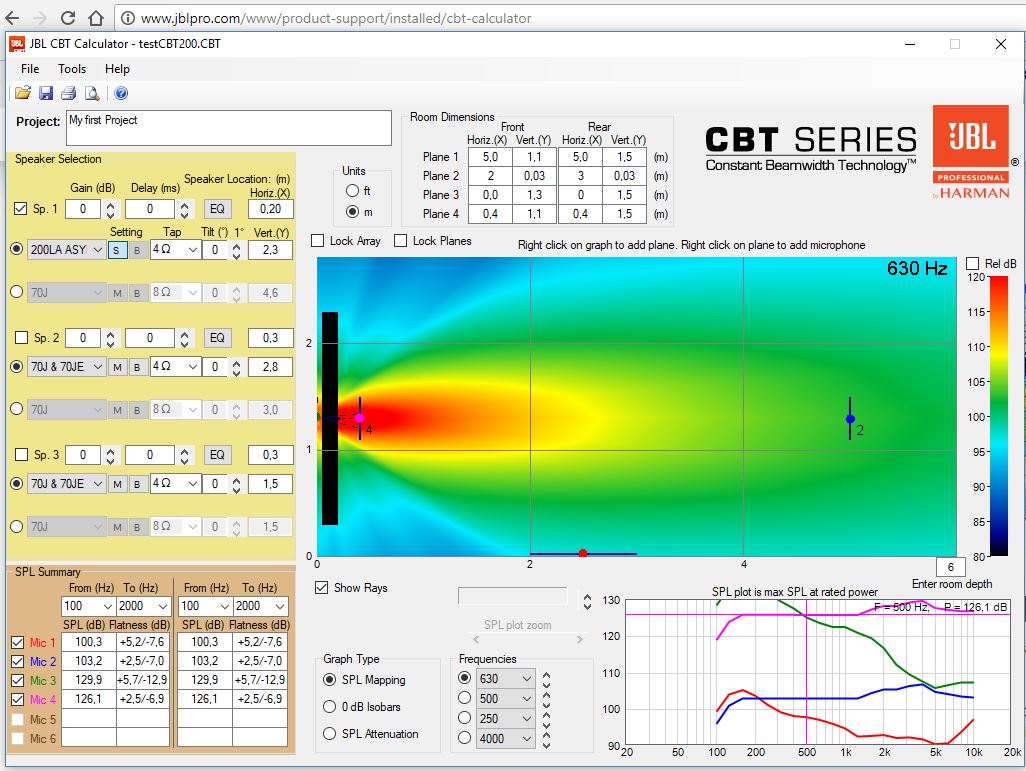Image resolution: width=1026 pixels, height=771 pixels.
Task: Click blue Mic 2 marker on graph
Action: (850, 418)
